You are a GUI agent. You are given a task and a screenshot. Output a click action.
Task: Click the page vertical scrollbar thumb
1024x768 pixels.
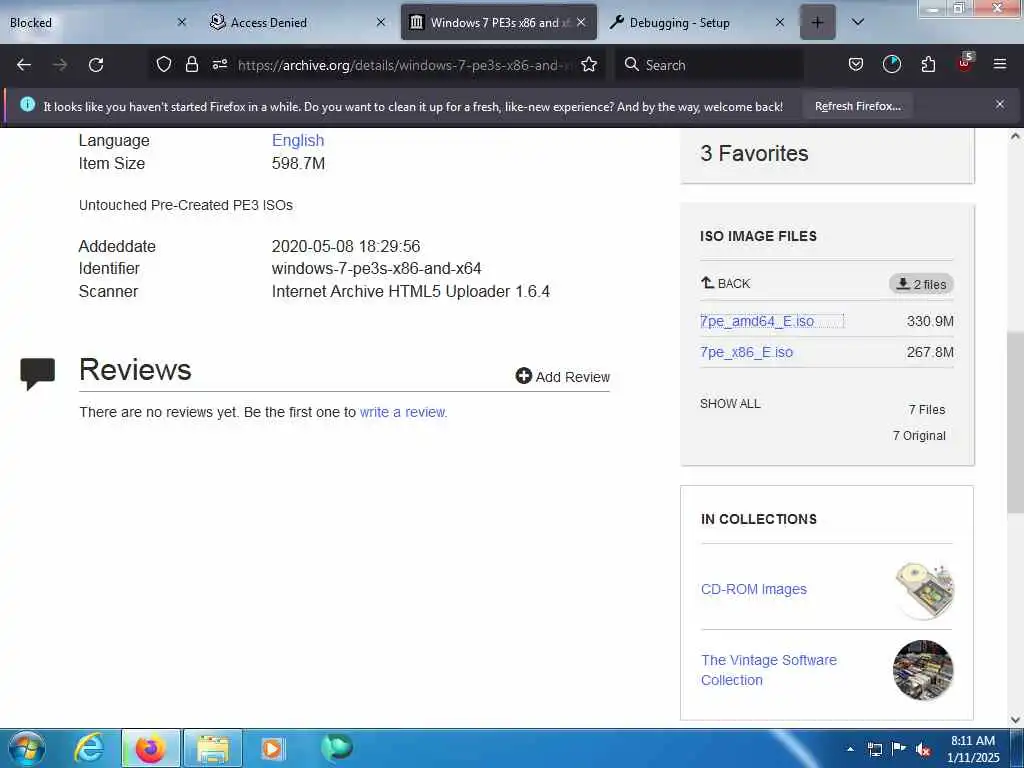1015,423
